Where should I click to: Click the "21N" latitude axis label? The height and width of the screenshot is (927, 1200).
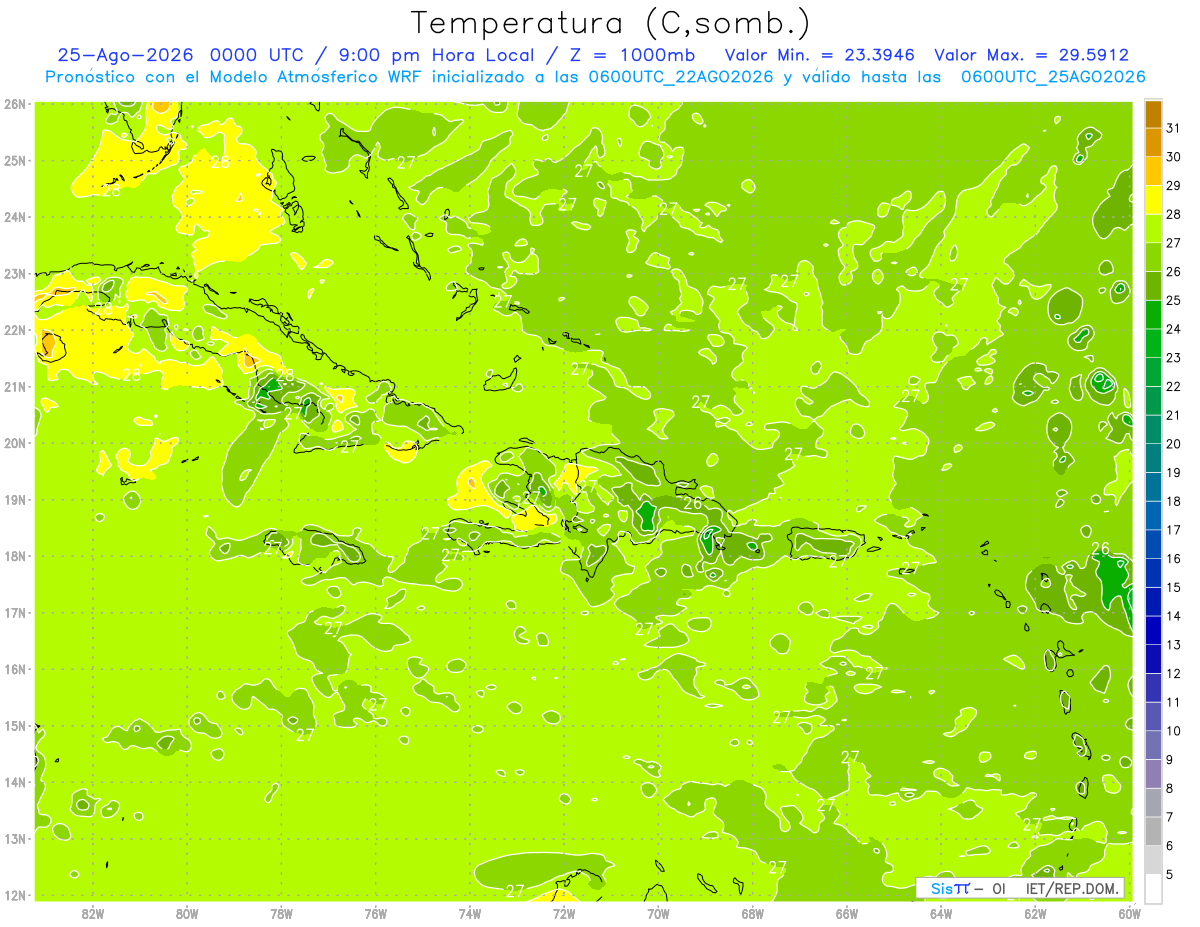tap(14, 386)
